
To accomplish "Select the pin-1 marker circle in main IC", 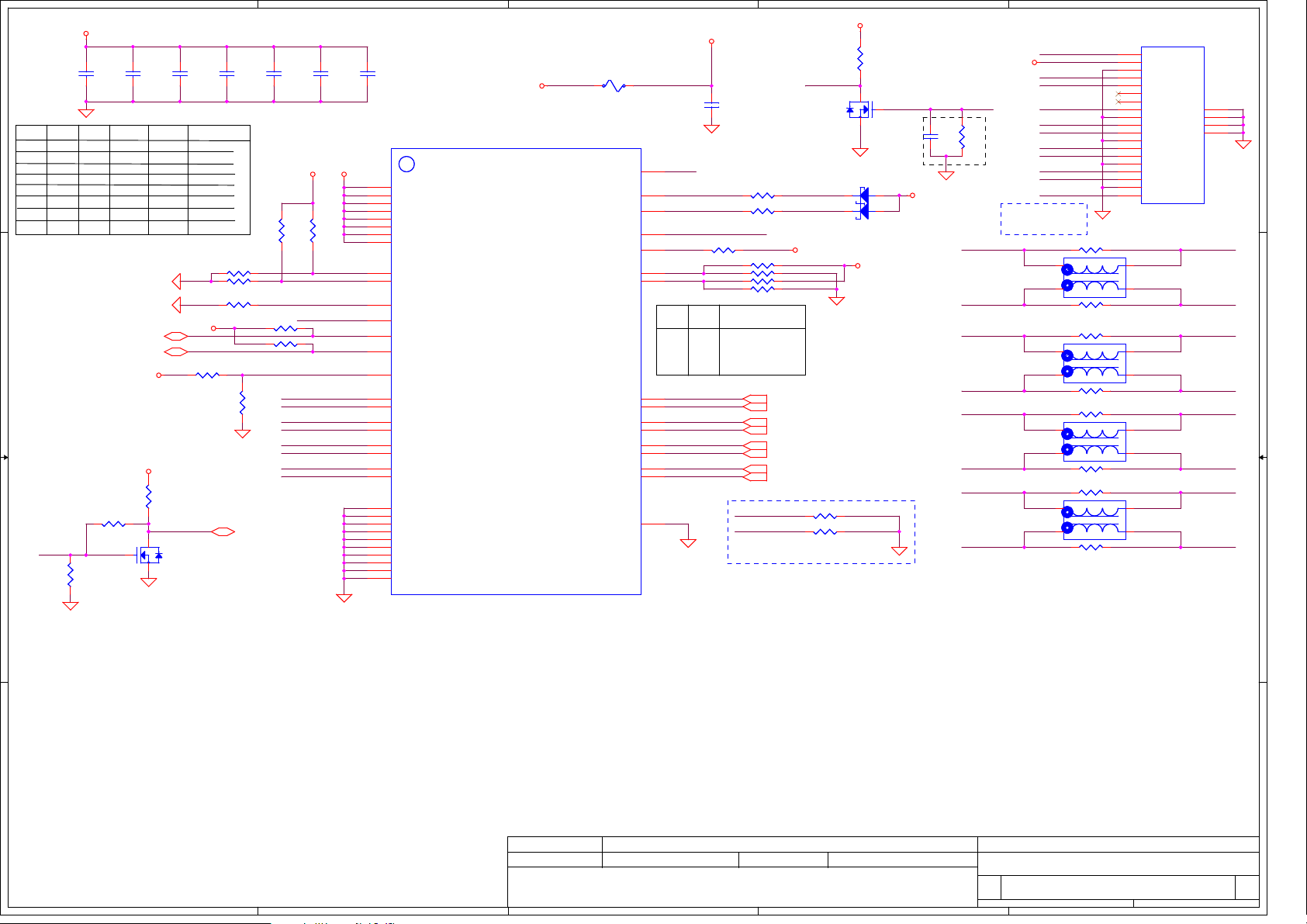I will [x=406, y=164].
